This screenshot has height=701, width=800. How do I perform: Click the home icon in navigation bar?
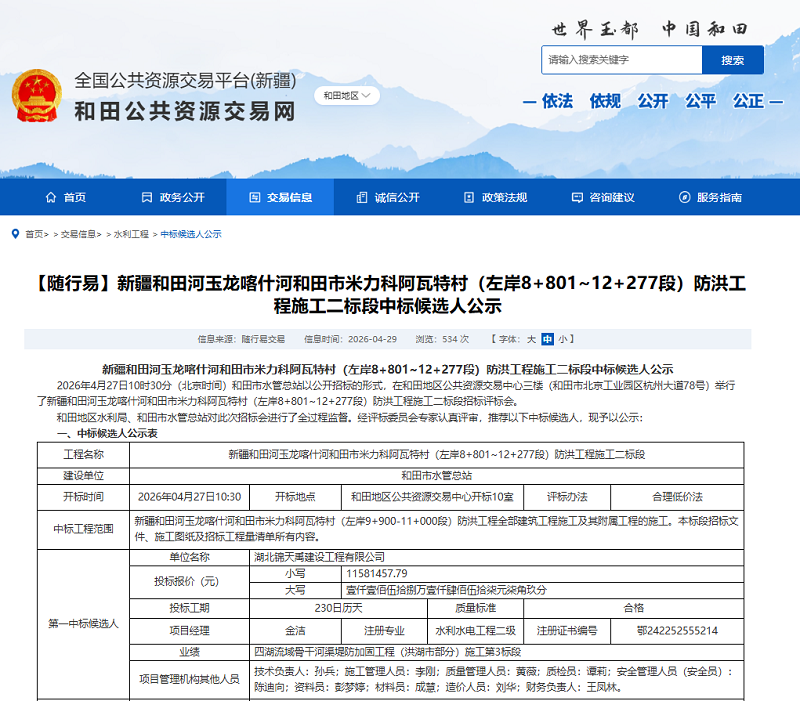pyautogui.click(x=51, y=197)
